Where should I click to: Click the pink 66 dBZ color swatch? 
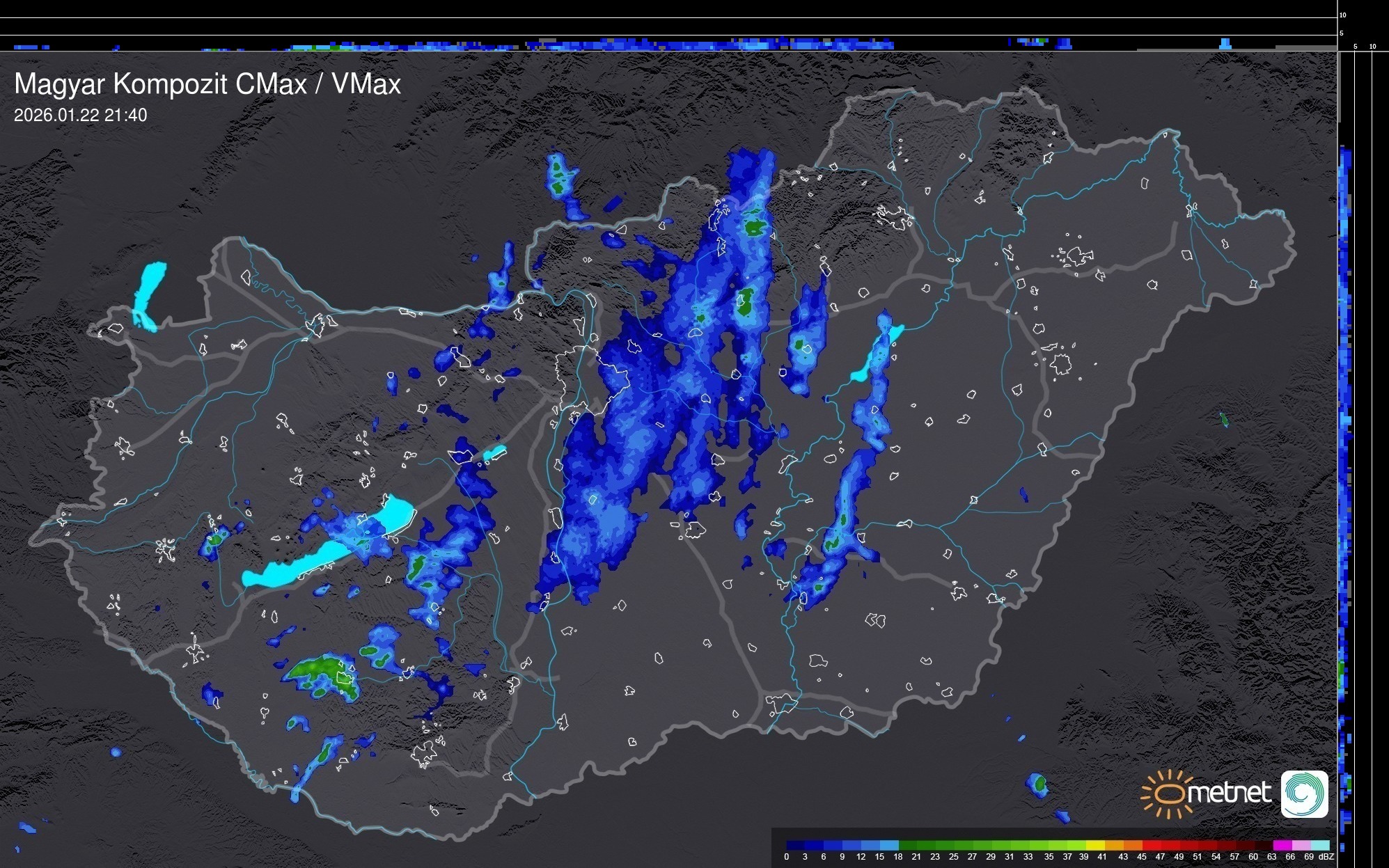[1302, 845]
